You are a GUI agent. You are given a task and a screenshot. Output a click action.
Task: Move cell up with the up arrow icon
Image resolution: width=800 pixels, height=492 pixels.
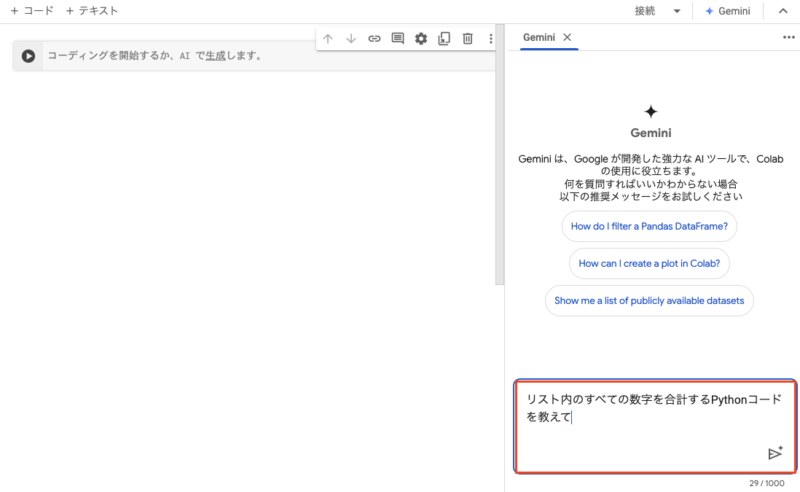(328, 38)
